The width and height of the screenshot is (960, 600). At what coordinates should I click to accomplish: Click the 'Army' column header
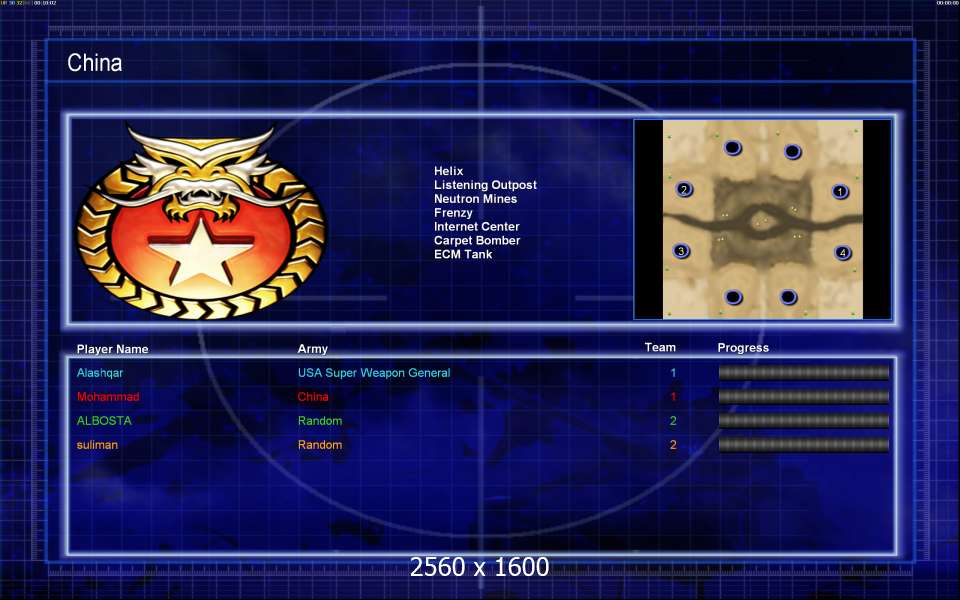313,349
